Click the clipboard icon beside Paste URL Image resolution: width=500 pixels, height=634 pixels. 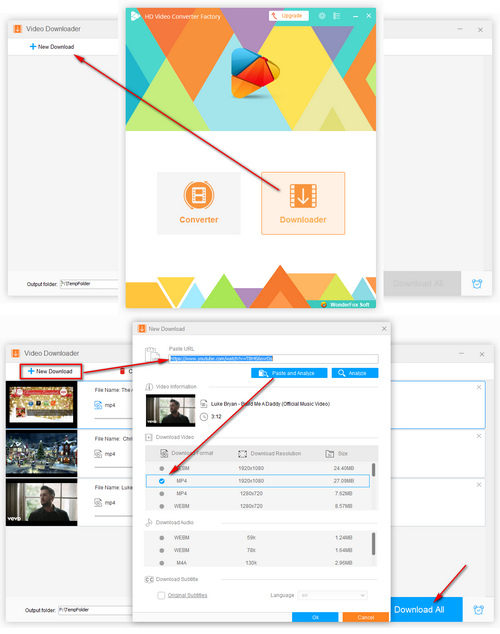click(x=152, y=354)
